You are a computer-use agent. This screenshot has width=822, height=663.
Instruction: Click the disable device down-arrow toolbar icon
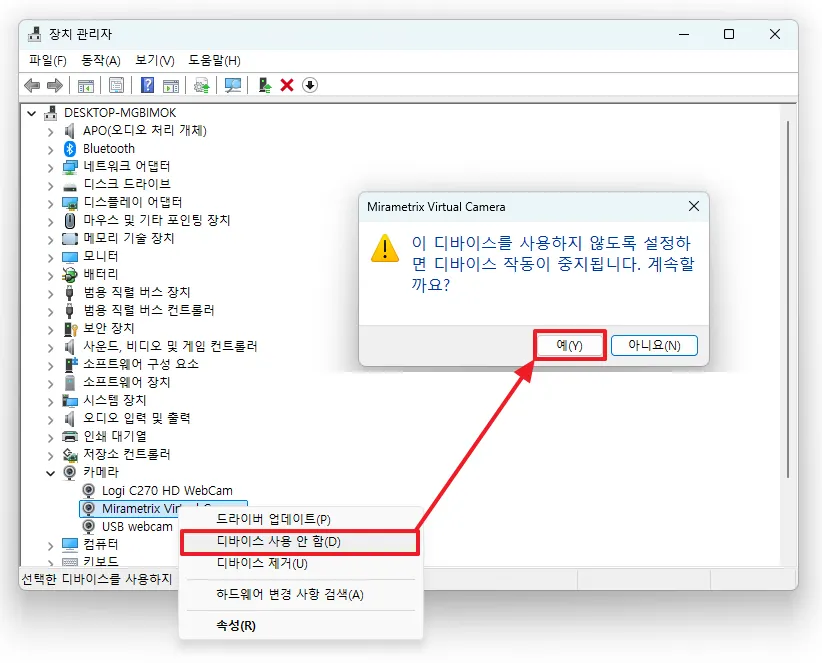(x=310, y=85)
